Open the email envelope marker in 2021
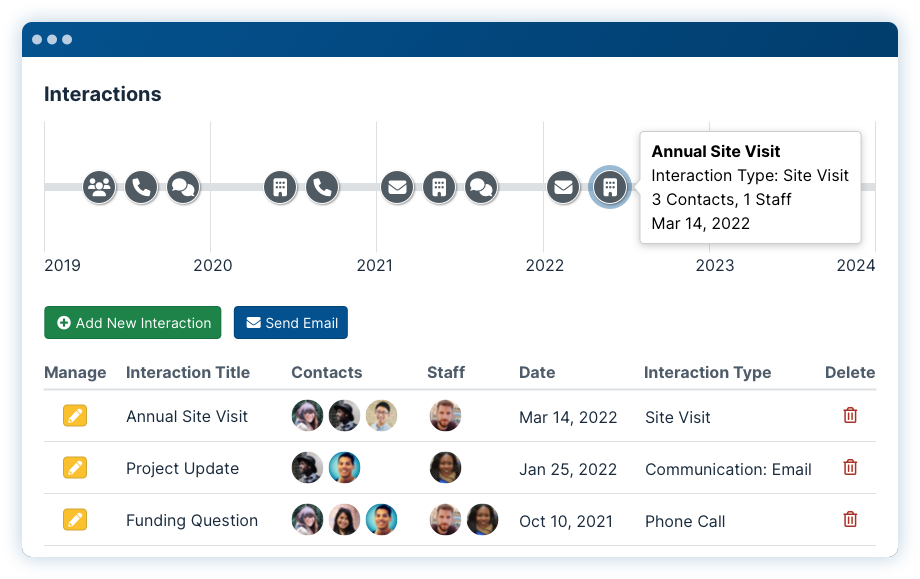920x579 pixels. click(x=397, y=187)
